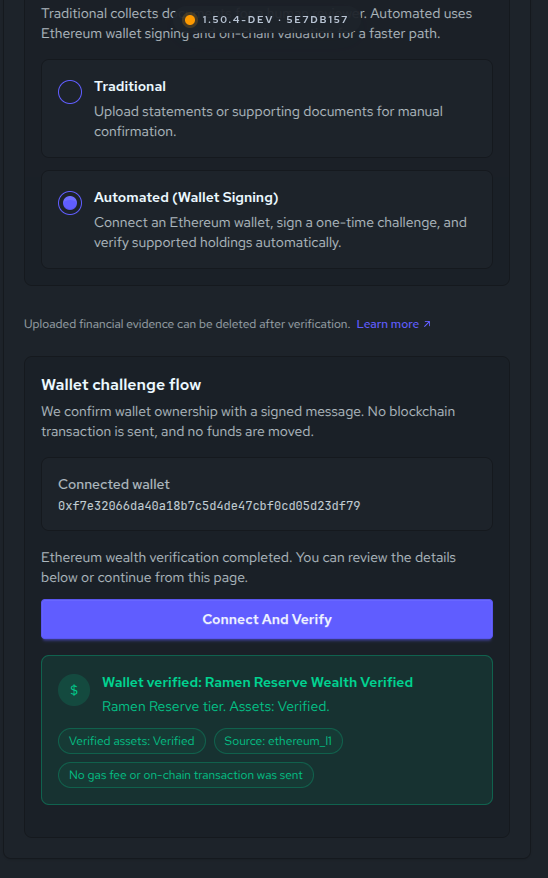Click the Connected wallet label
The image size is (548, 878).
(114, 484)
